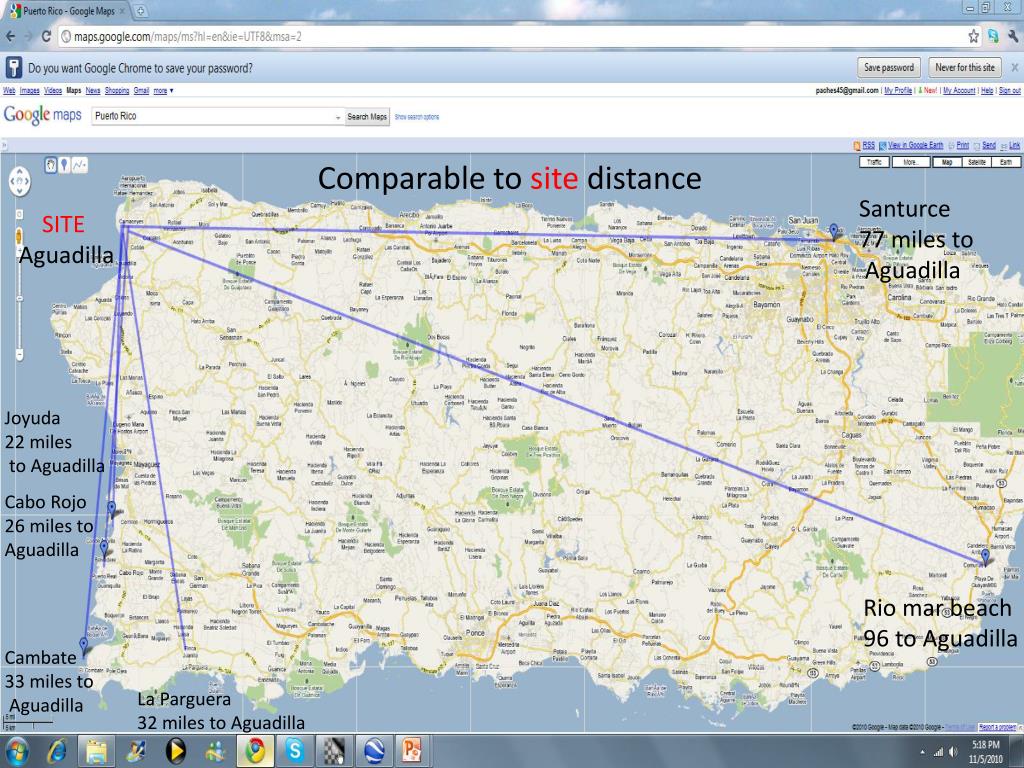The width and height of the screenshot is (1024, 768).
Task: Click the bookmark star in address bar
Action: coord(973,37)
